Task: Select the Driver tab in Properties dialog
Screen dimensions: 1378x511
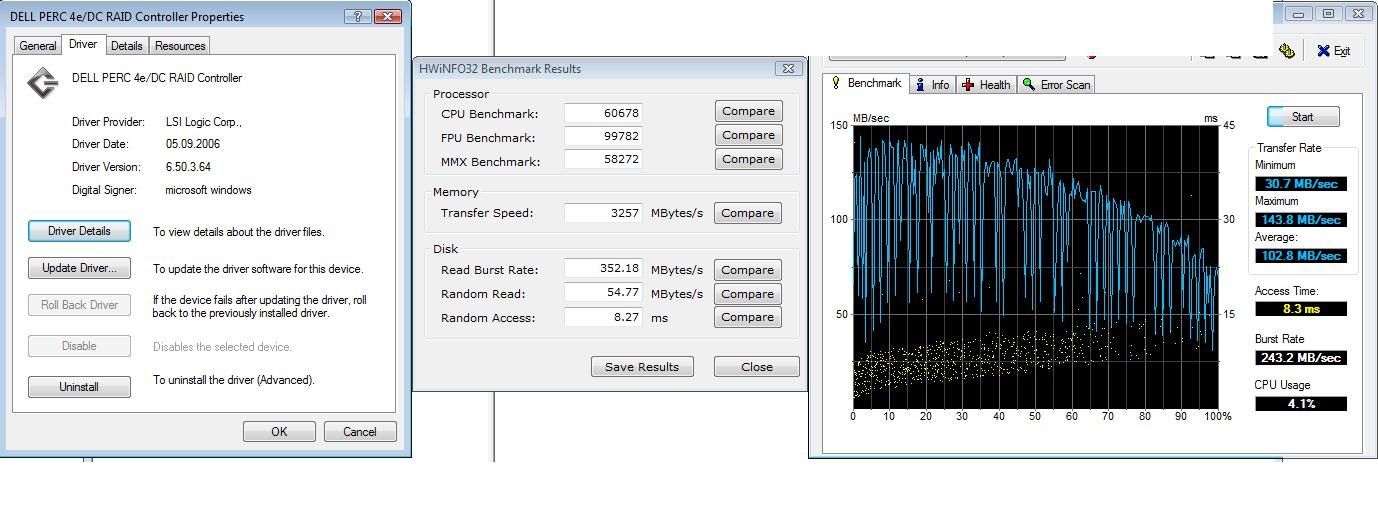Action: click(83, 44)
